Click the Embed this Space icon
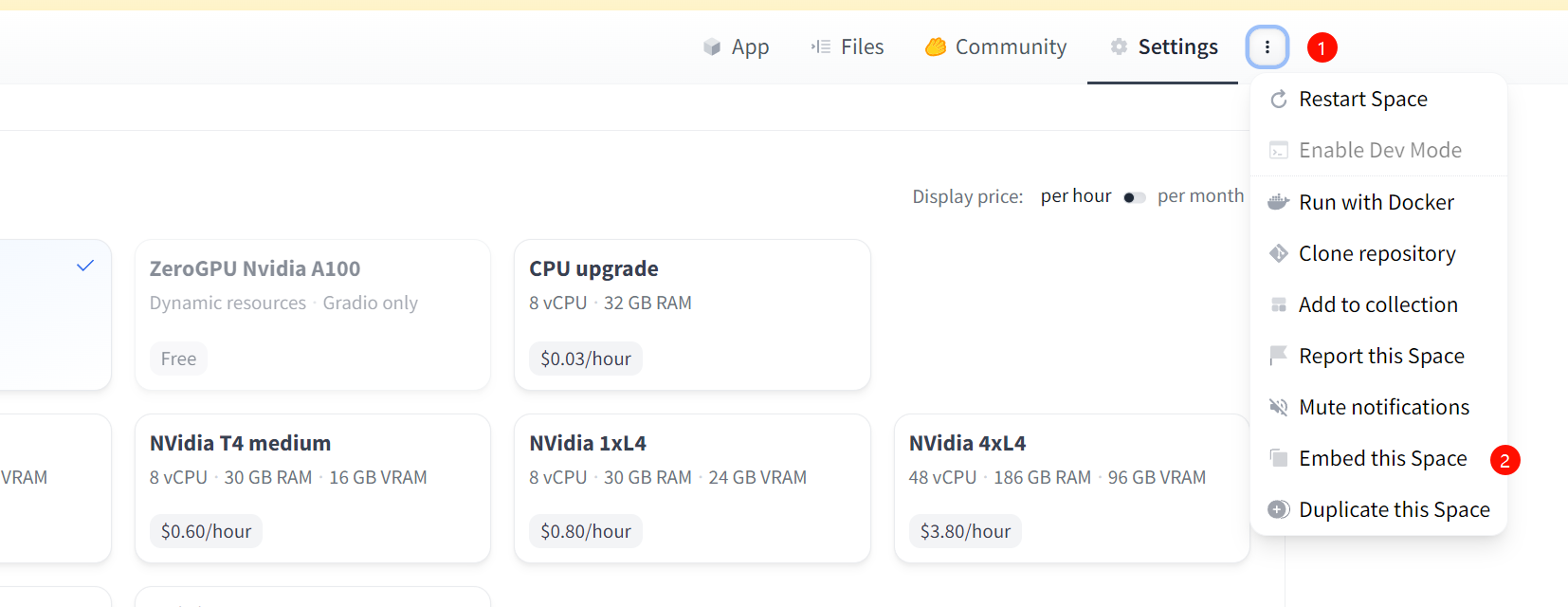Viewport: 1568px width, 607px height. coord(1279,458)
